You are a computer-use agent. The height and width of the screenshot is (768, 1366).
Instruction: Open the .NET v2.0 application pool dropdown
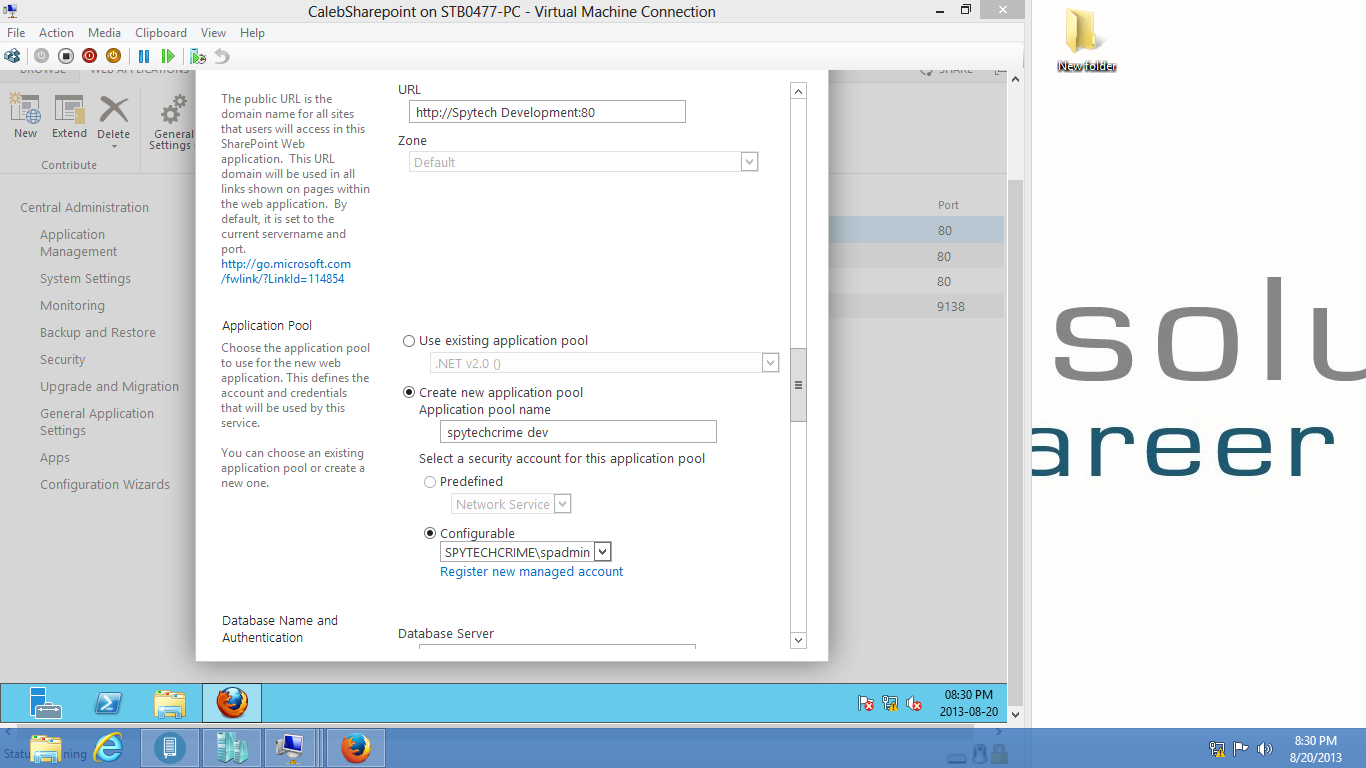(x=770, y=363)
